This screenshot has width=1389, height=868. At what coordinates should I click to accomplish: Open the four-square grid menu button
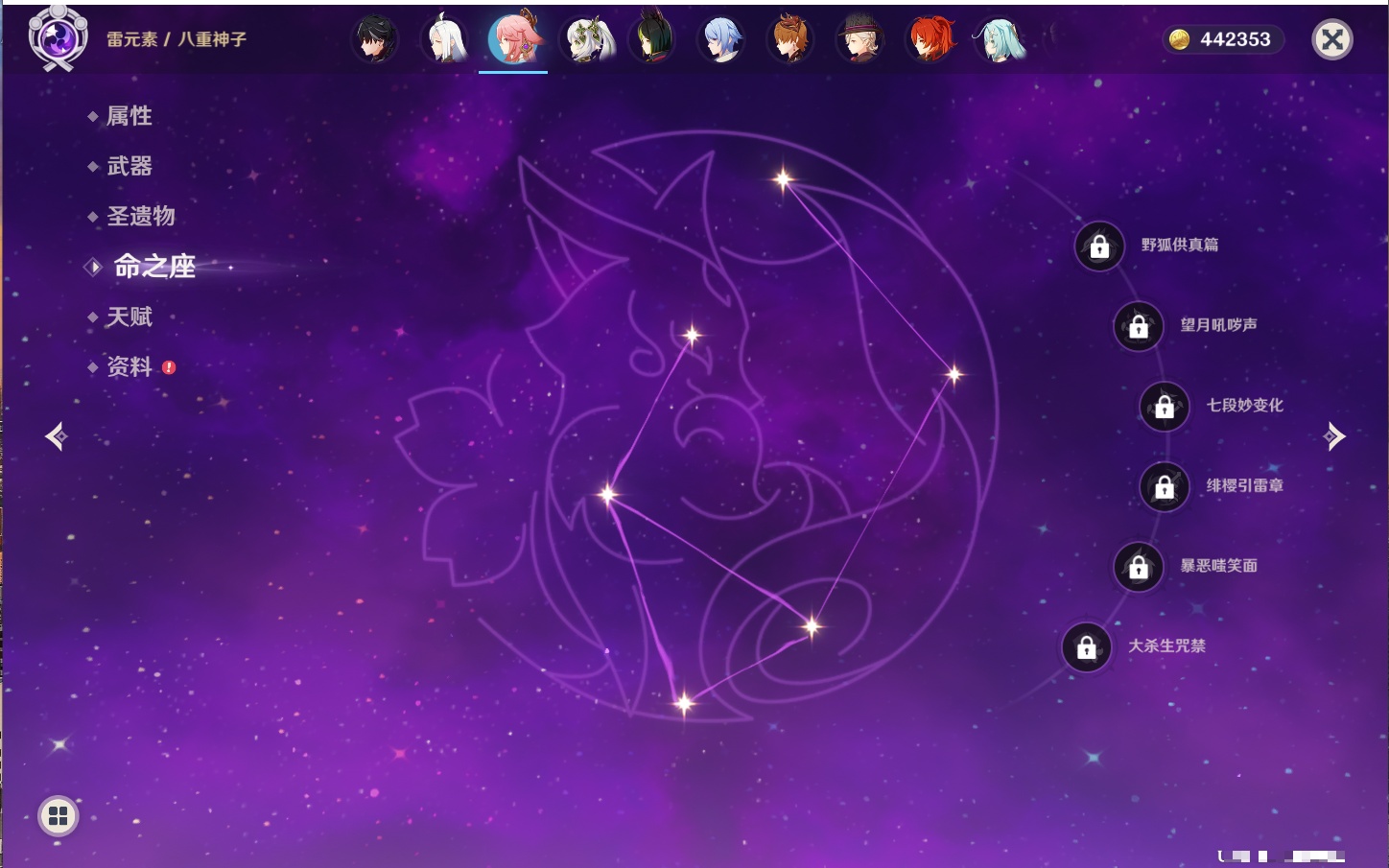point(59,816)
